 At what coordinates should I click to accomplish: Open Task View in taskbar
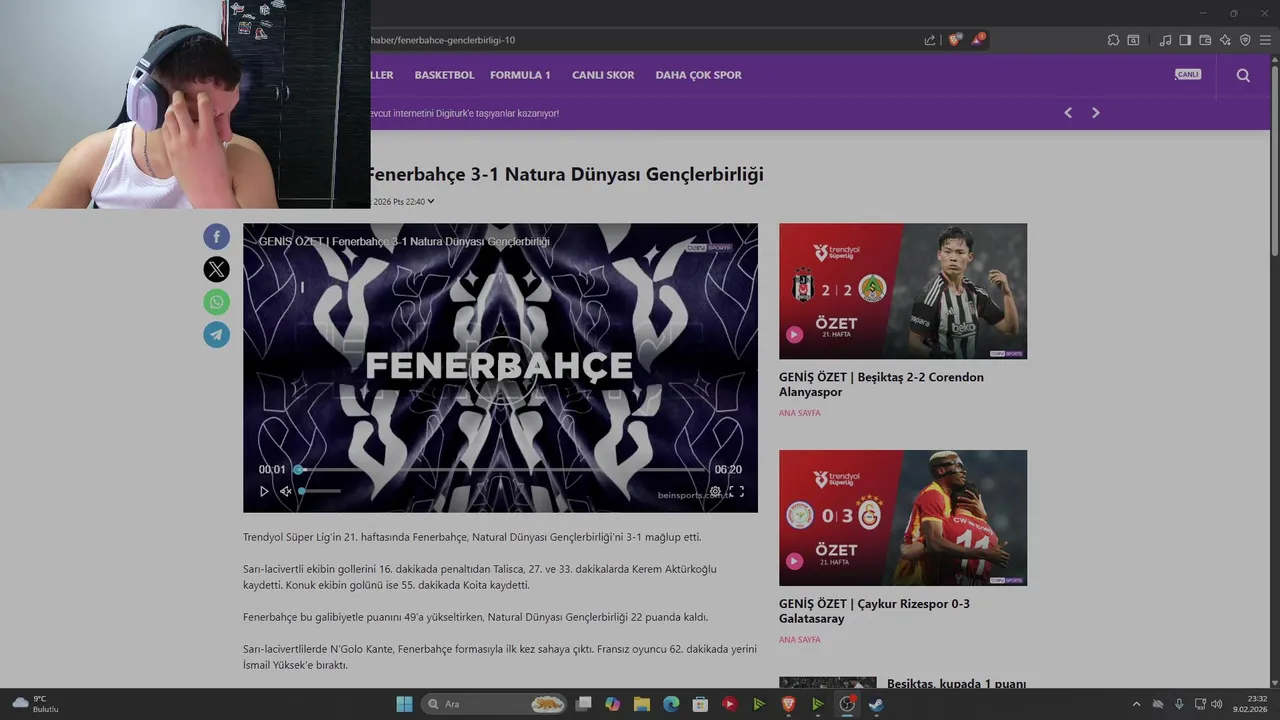pyautogui.click(x=584, y=704)
